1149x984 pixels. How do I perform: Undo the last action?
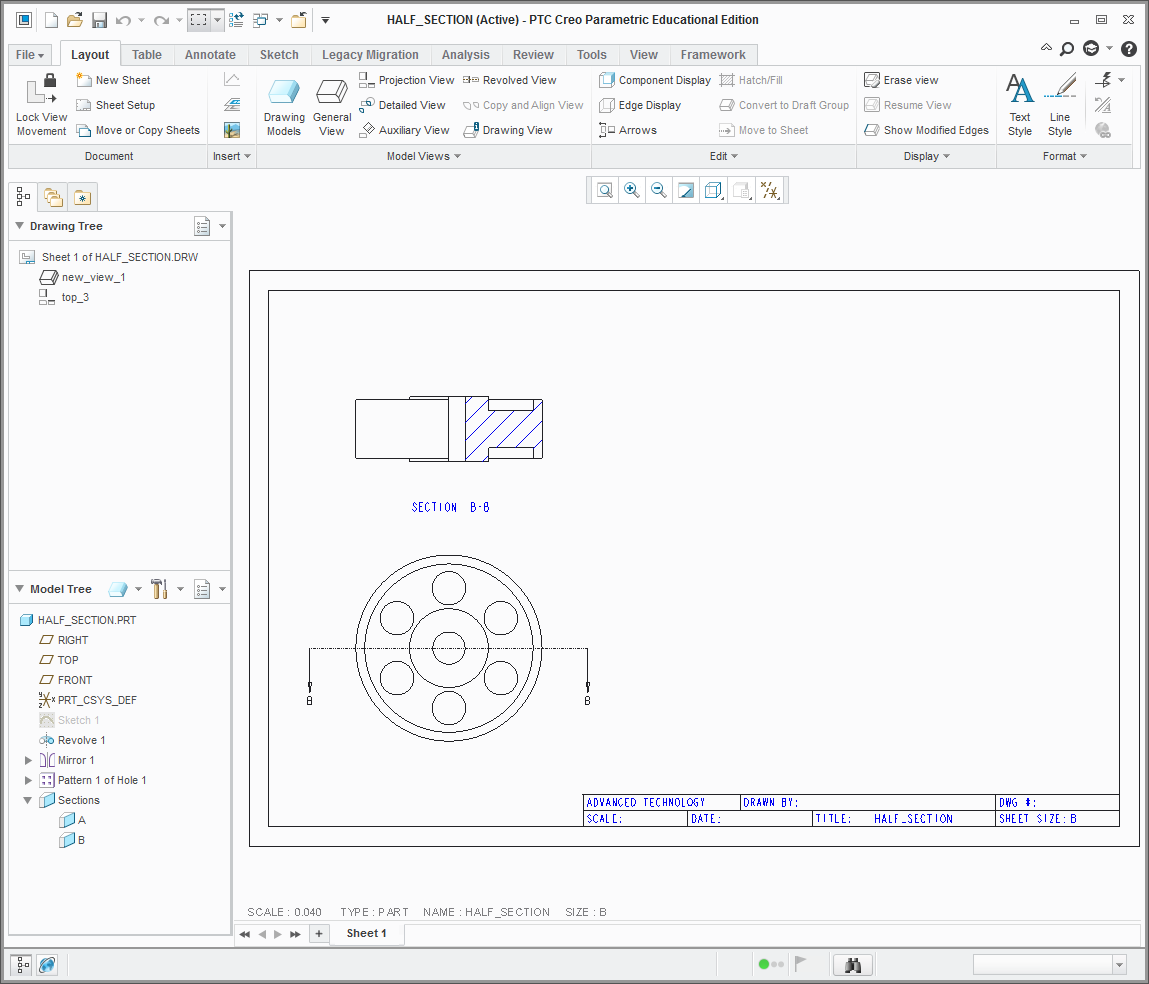pos(123,21)
